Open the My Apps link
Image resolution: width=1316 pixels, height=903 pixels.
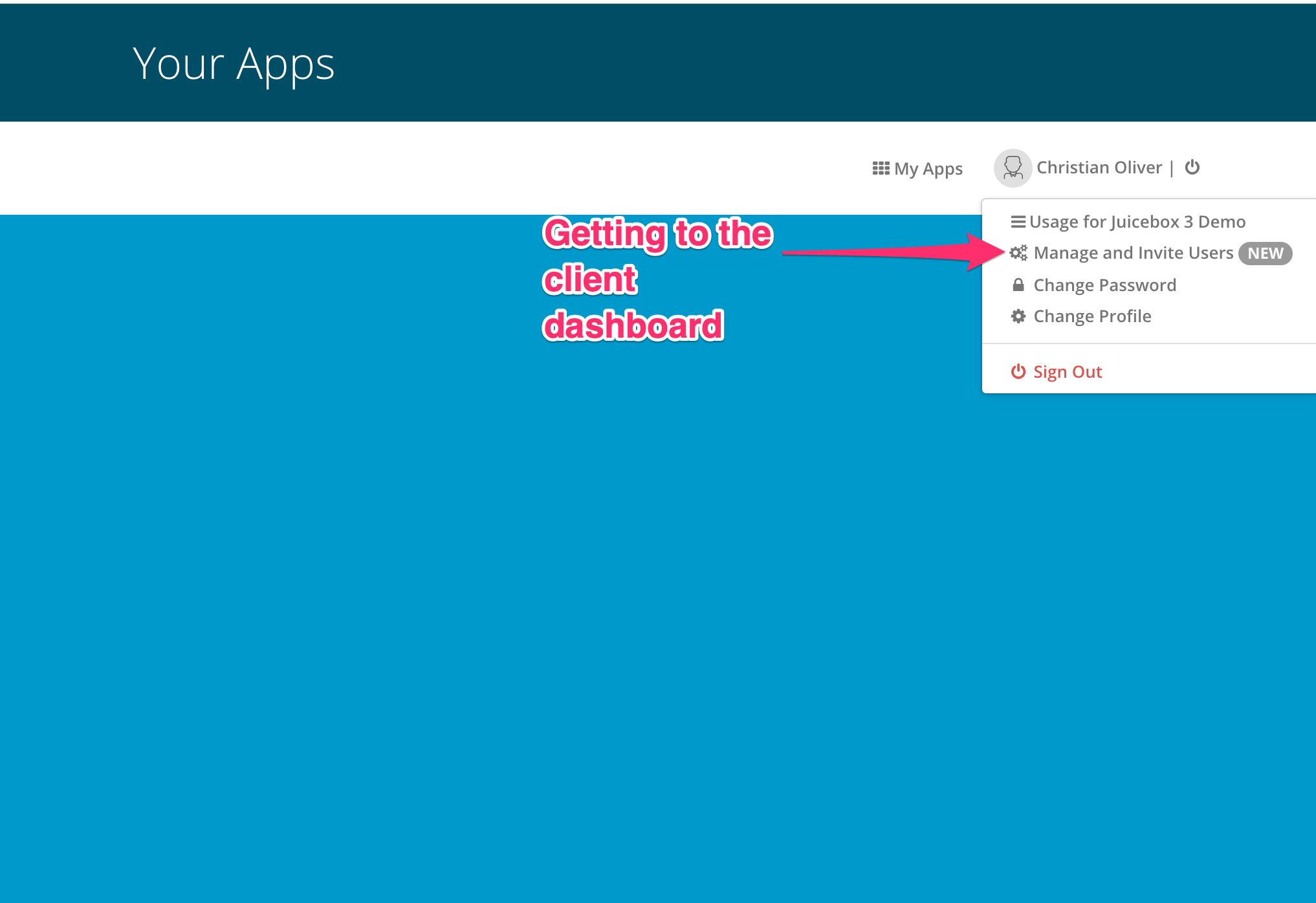coord(917,168)
